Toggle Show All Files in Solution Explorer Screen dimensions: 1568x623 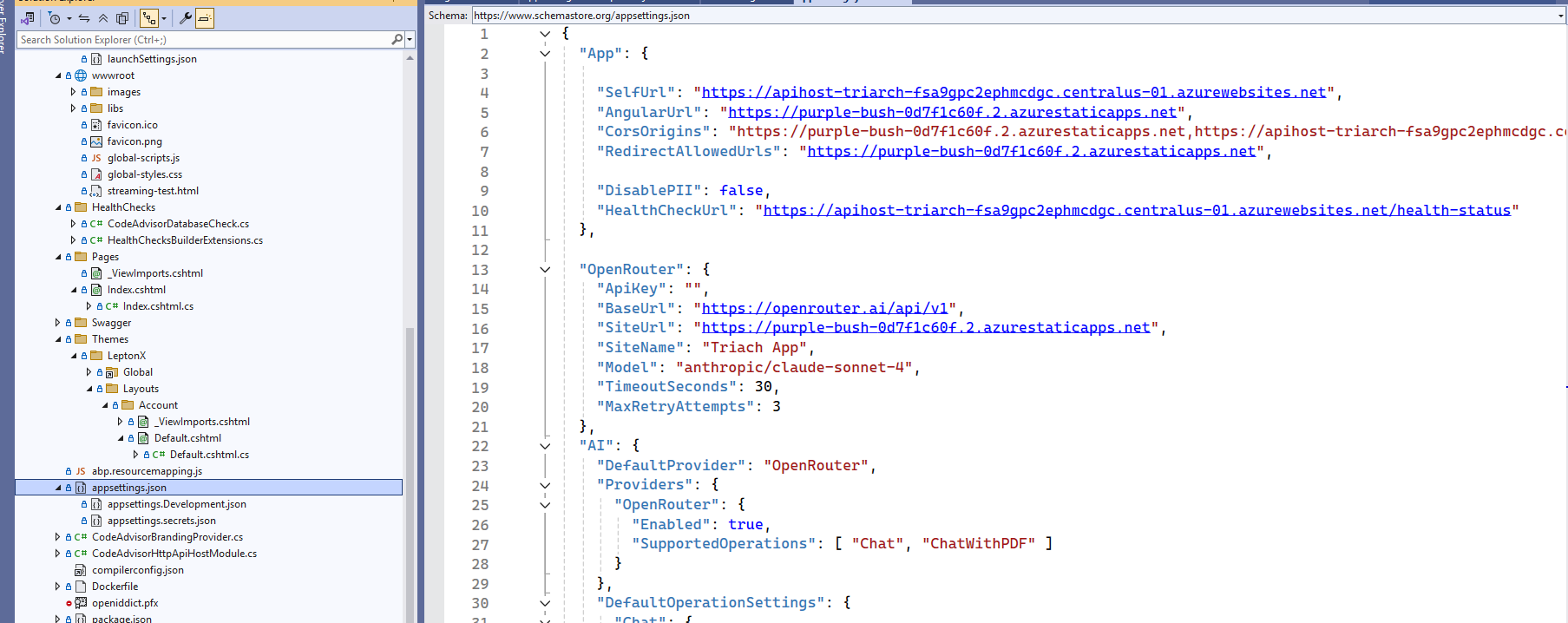point(122,18)
